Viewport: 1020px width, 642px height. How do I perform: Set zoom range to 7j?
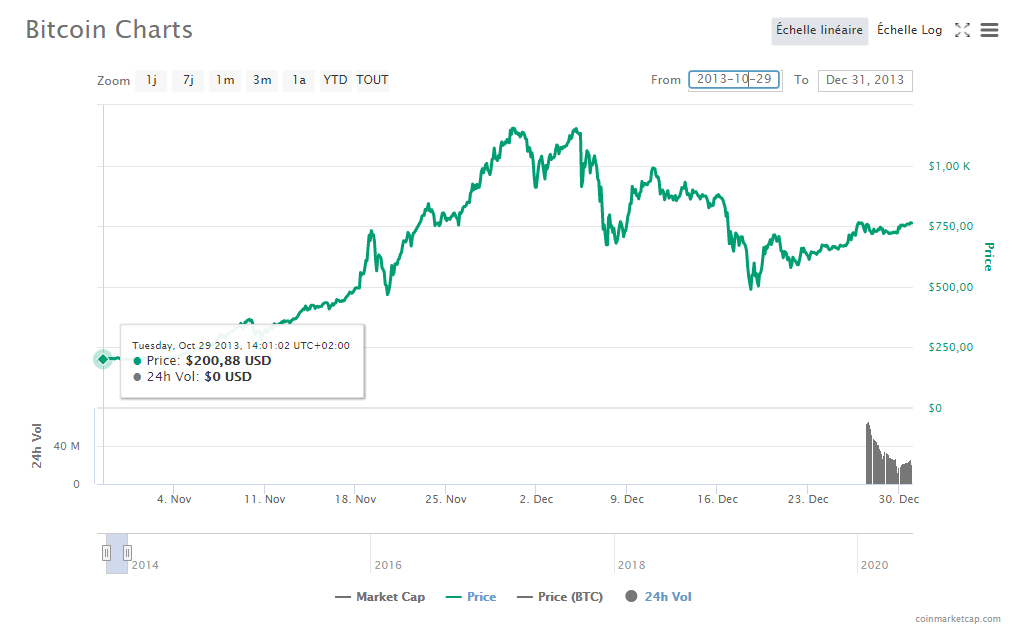click(x=188, y=80)
